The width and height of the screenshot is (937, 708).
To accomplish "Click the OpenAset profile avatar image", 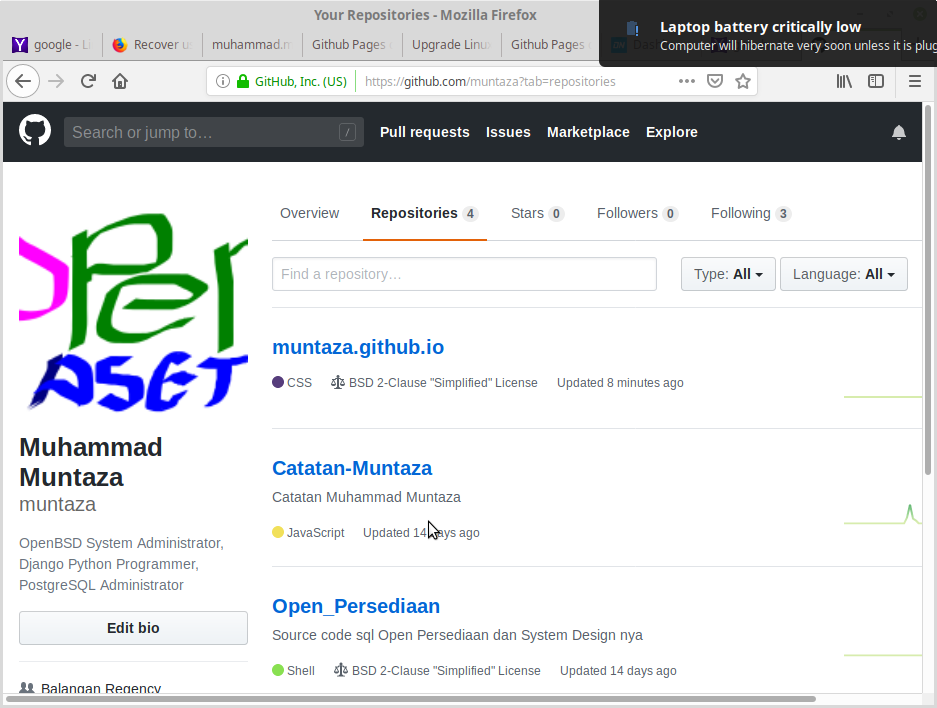I will pos(133,312).
